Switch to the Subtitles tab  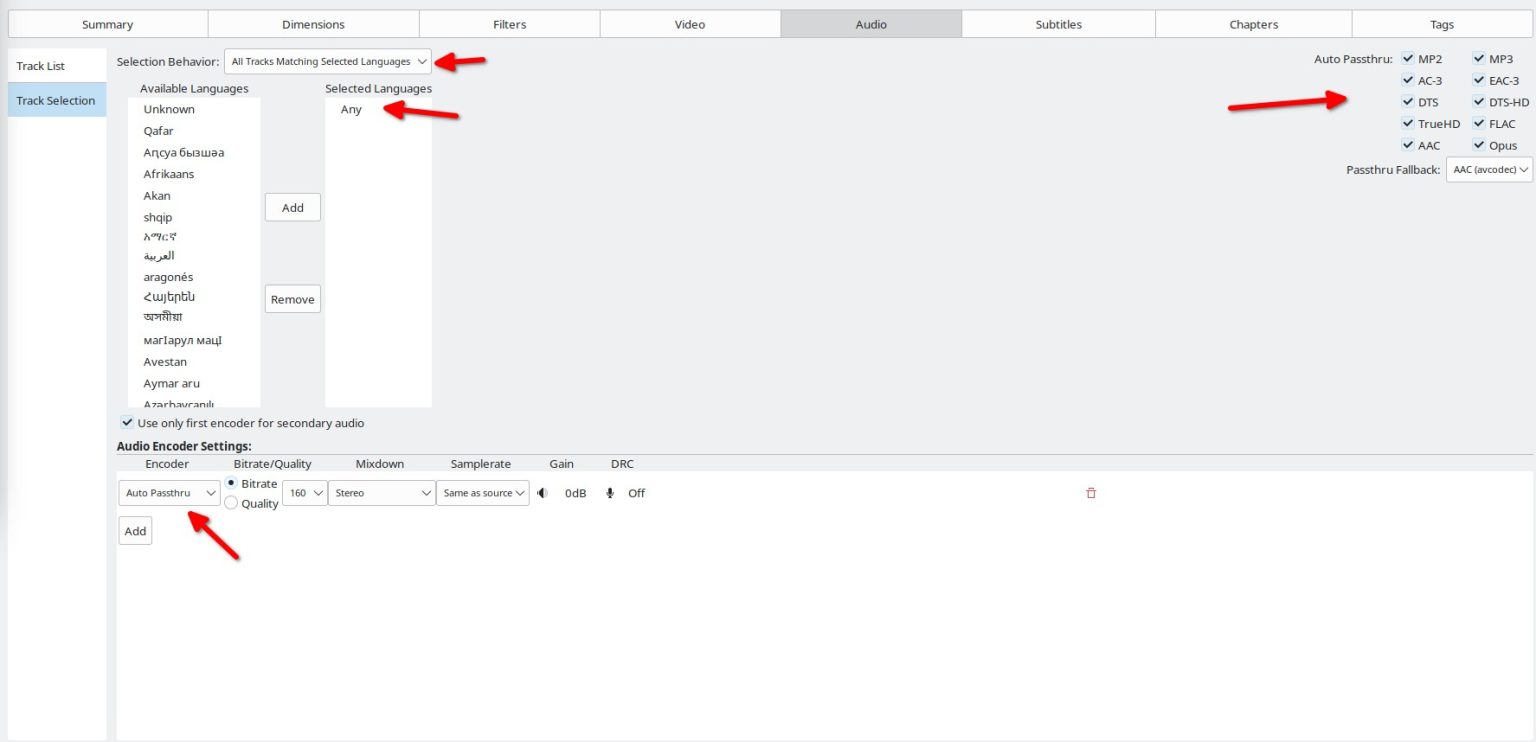[1058, 24]
